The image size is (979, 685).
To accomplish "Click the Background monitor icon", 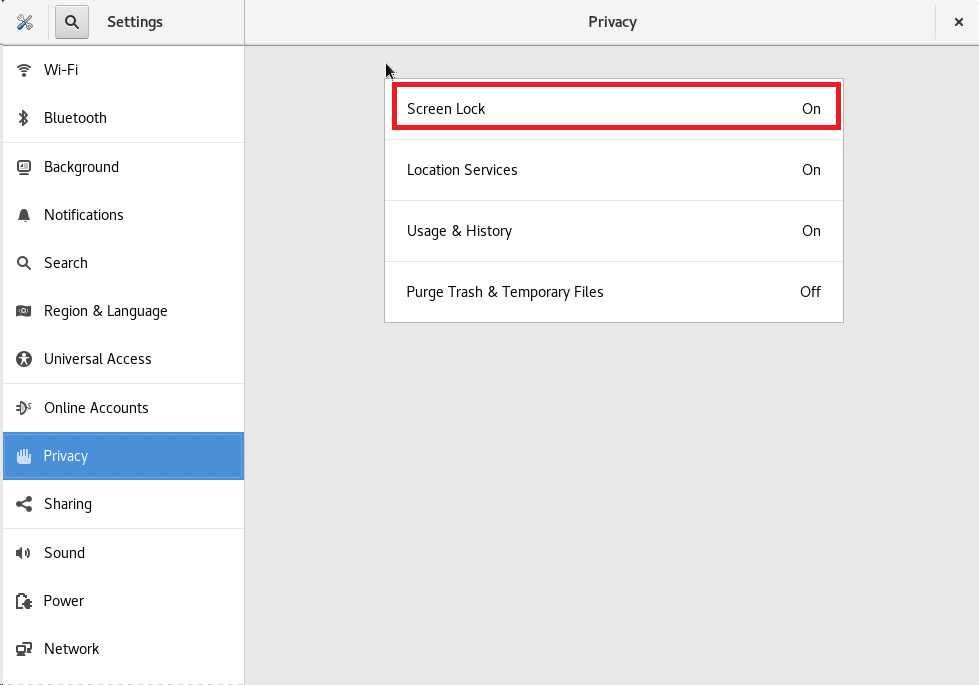I will coord(24,167).
